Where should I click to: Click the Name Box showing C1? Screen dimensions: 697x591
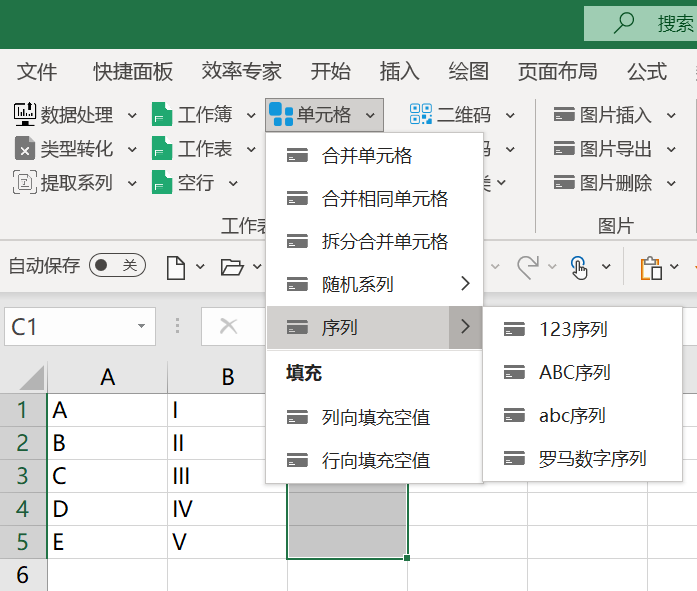[80, 326]
